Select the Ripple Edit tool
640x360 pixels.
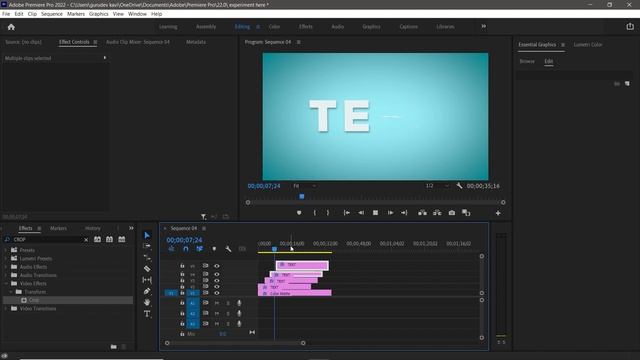pos(147,257)
